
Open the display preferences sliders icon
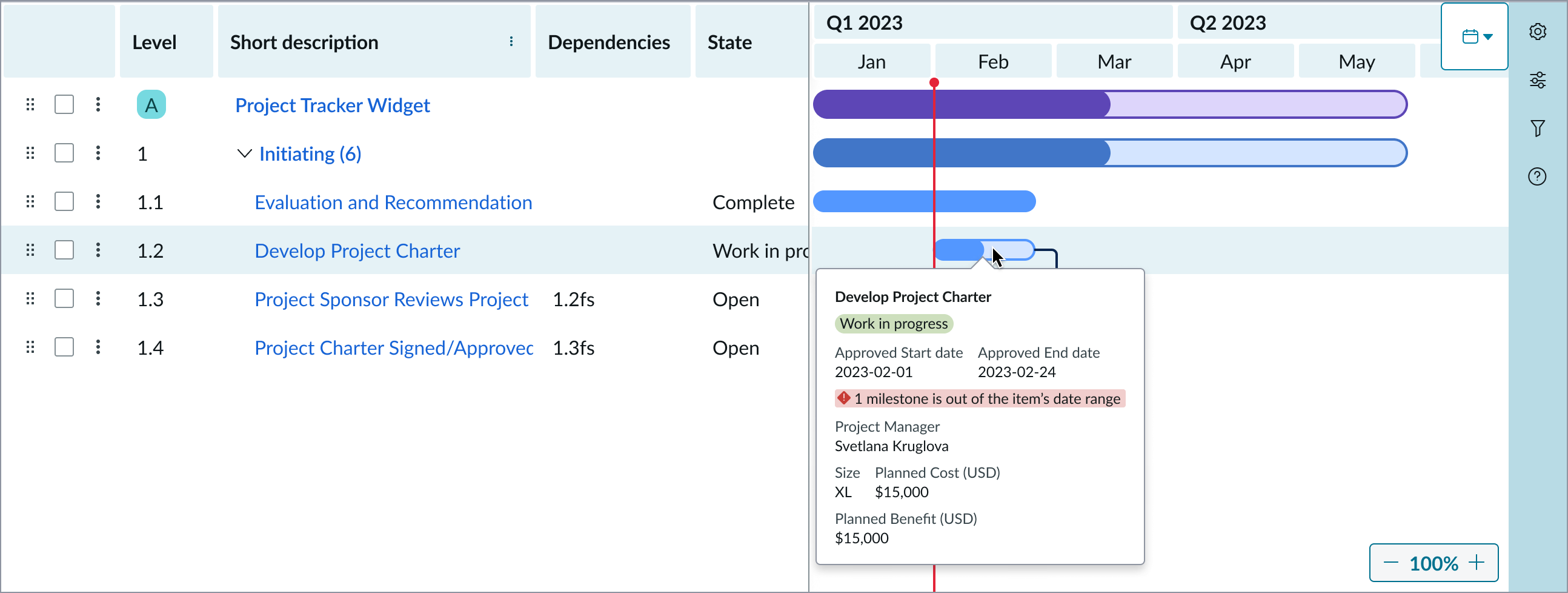(1539, 80)
